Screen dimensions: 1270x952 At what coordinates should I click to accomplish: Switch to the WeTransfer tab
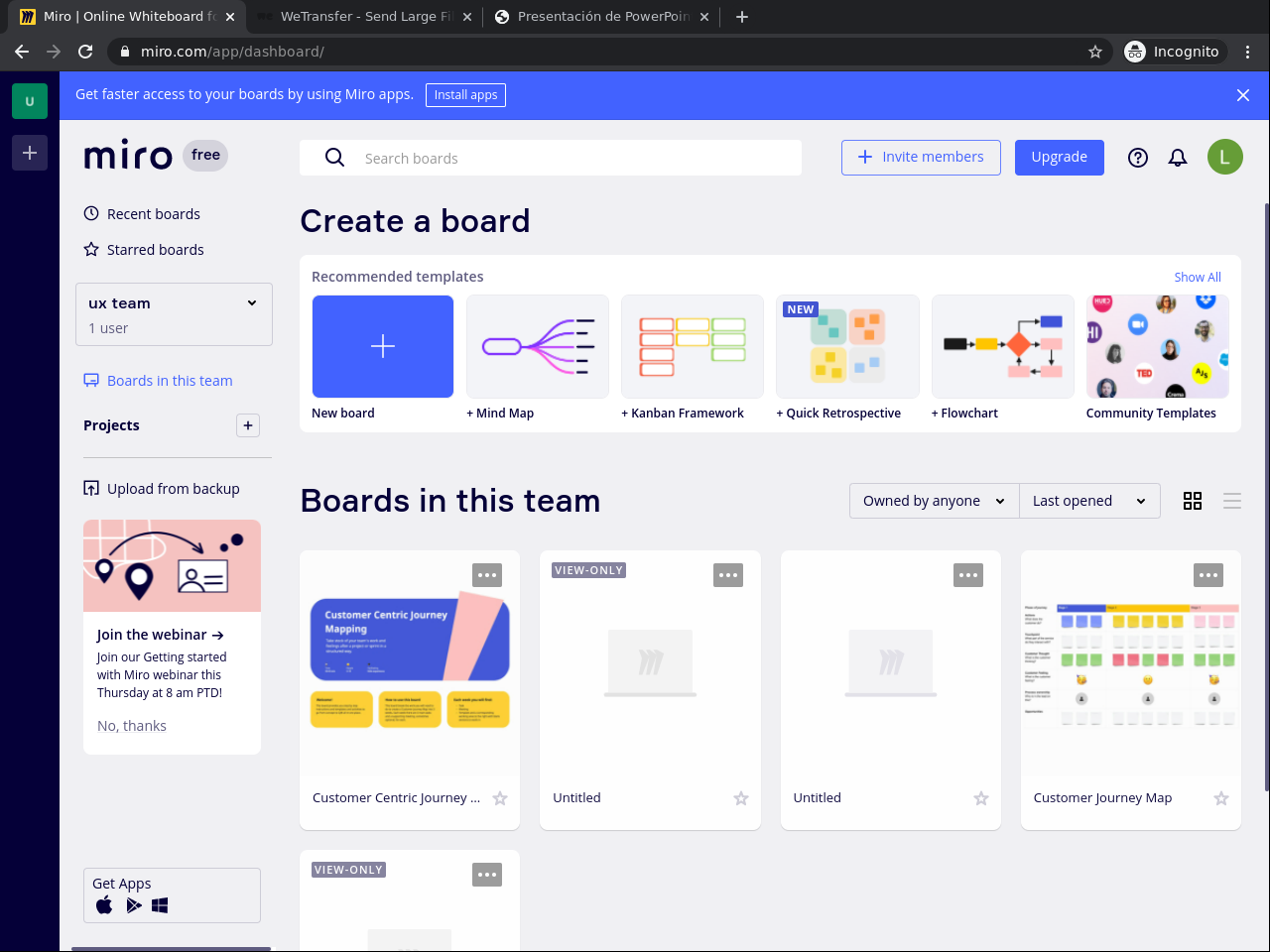[x=363, y=17]
